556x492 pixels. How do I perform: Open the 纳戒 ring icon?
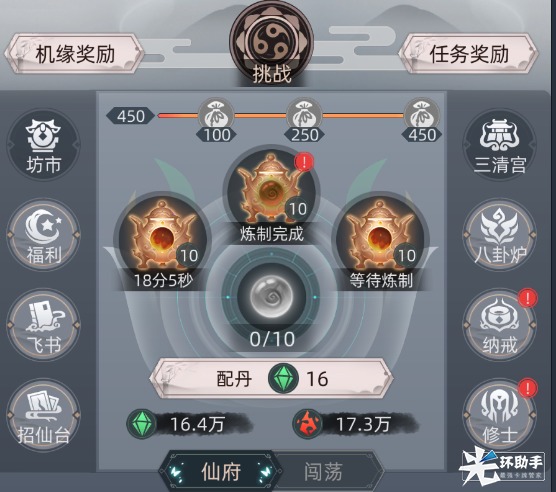500,325
